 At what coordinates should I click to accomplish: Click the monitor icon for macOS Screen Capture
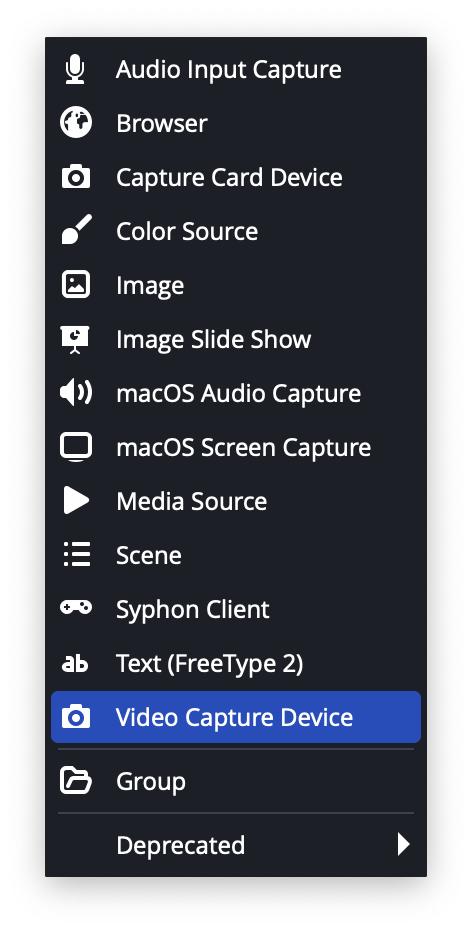coord(76,447)
